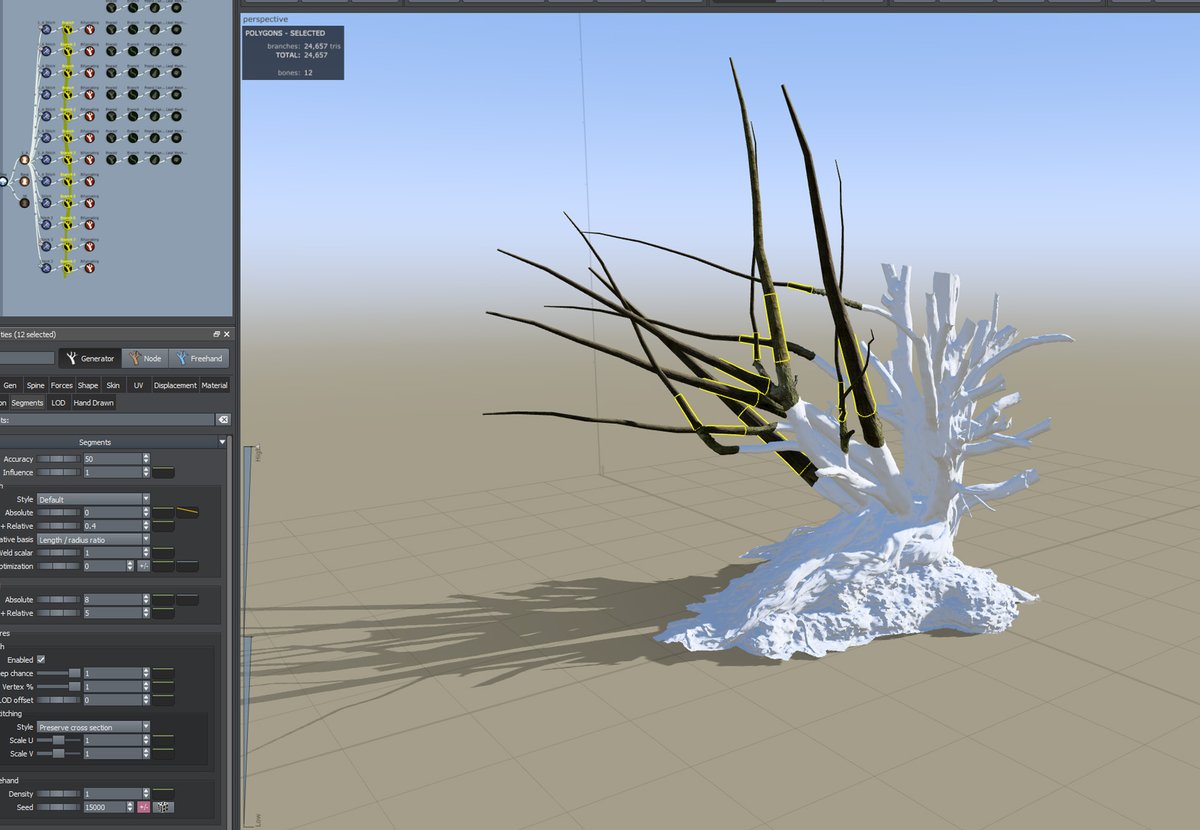Open the curve button for +Relative 5
The width and height of the screenshot is (1200, 830).
pyautogui.click(x=163, y=613)
